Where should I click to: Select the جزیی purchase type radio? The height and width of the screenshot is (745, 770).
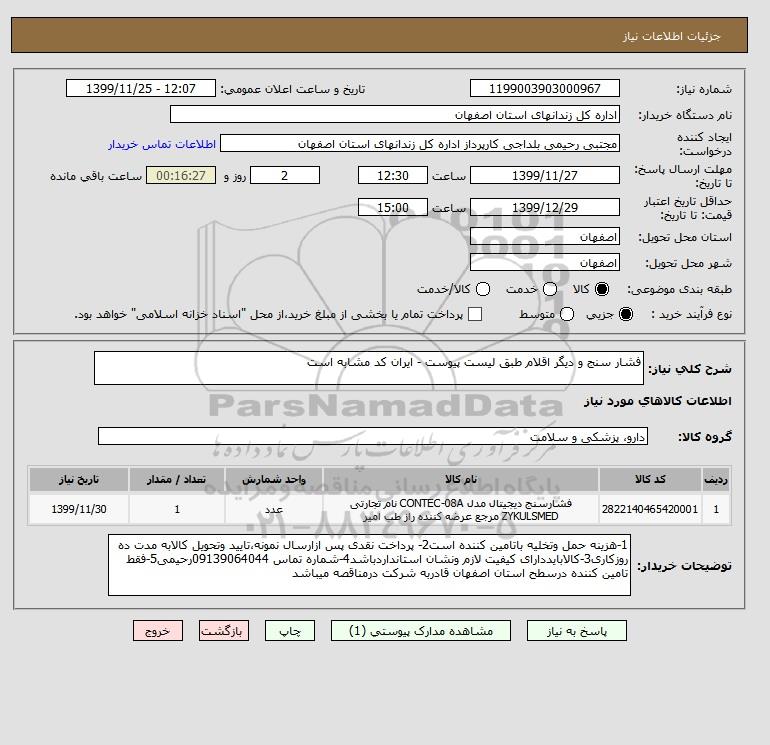pos(626,314)
